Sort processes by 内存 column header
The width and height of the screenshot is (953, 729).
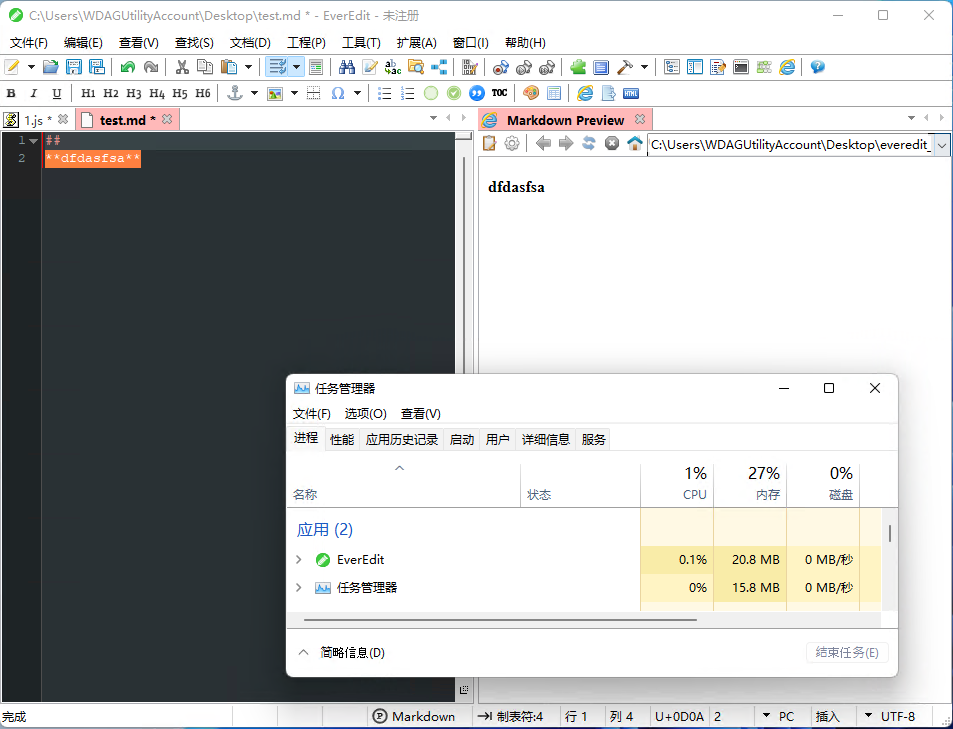[750, 484]
